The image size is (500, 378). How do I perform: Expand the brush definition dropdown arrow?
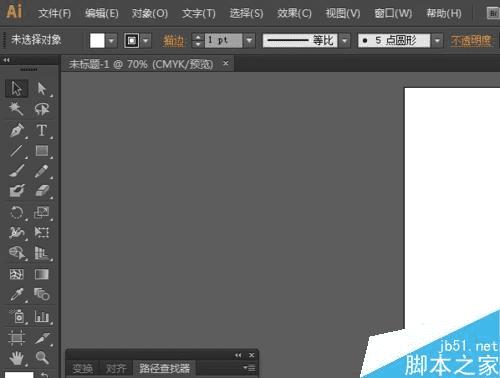437,41
